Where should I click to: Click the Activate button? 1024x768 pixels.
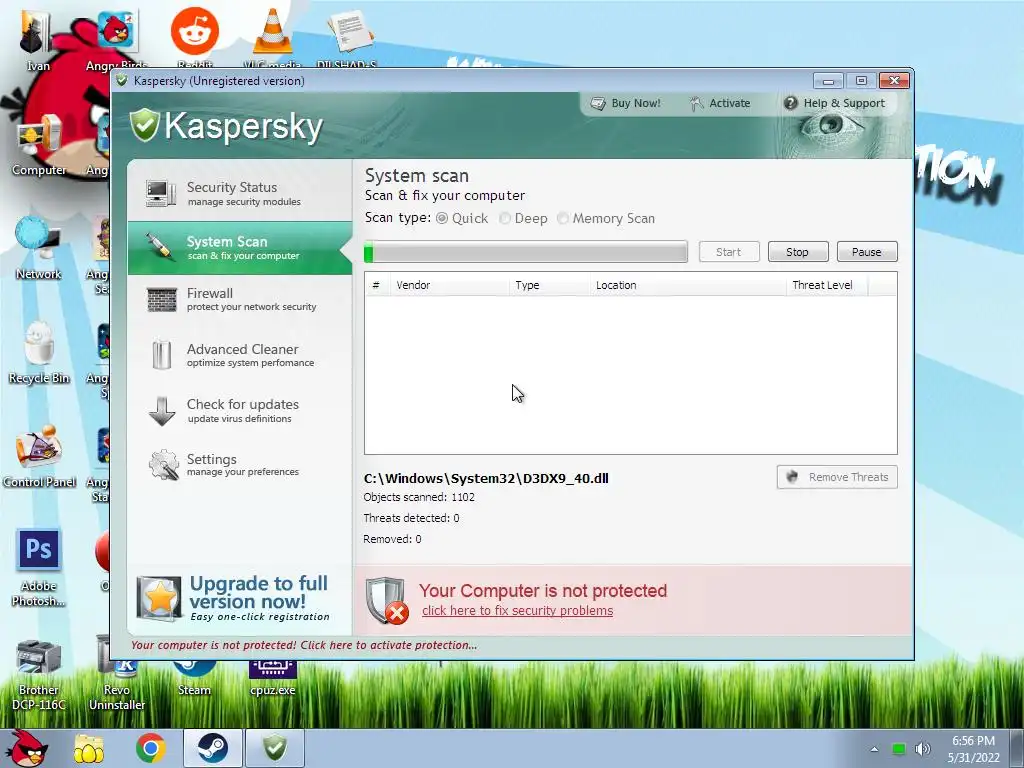[x=720, y=103]
